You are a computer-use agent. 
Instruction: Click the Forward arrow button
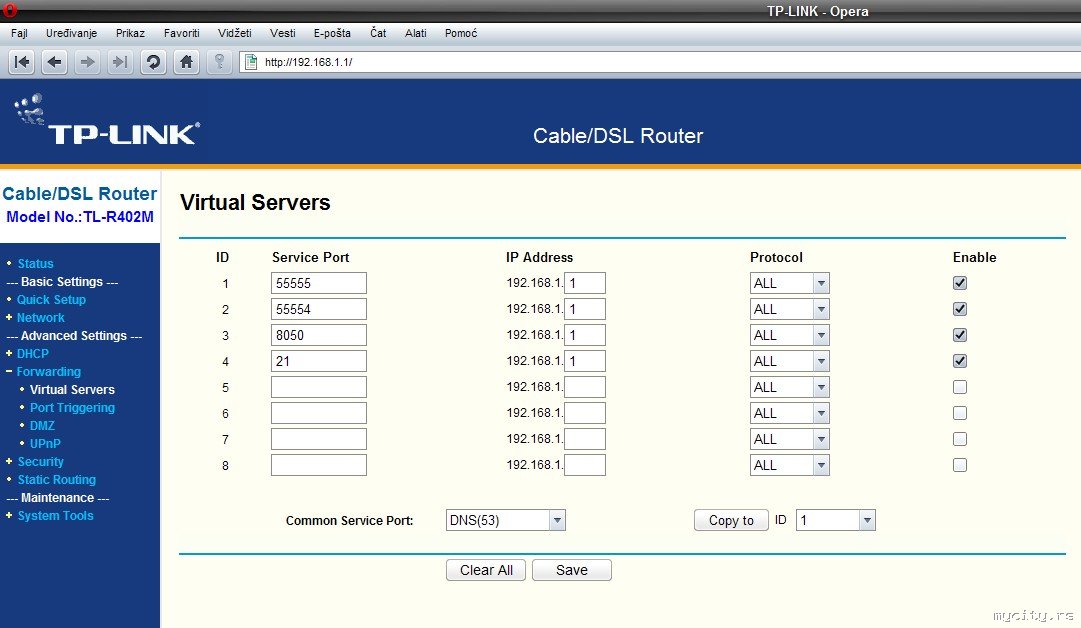87,62
